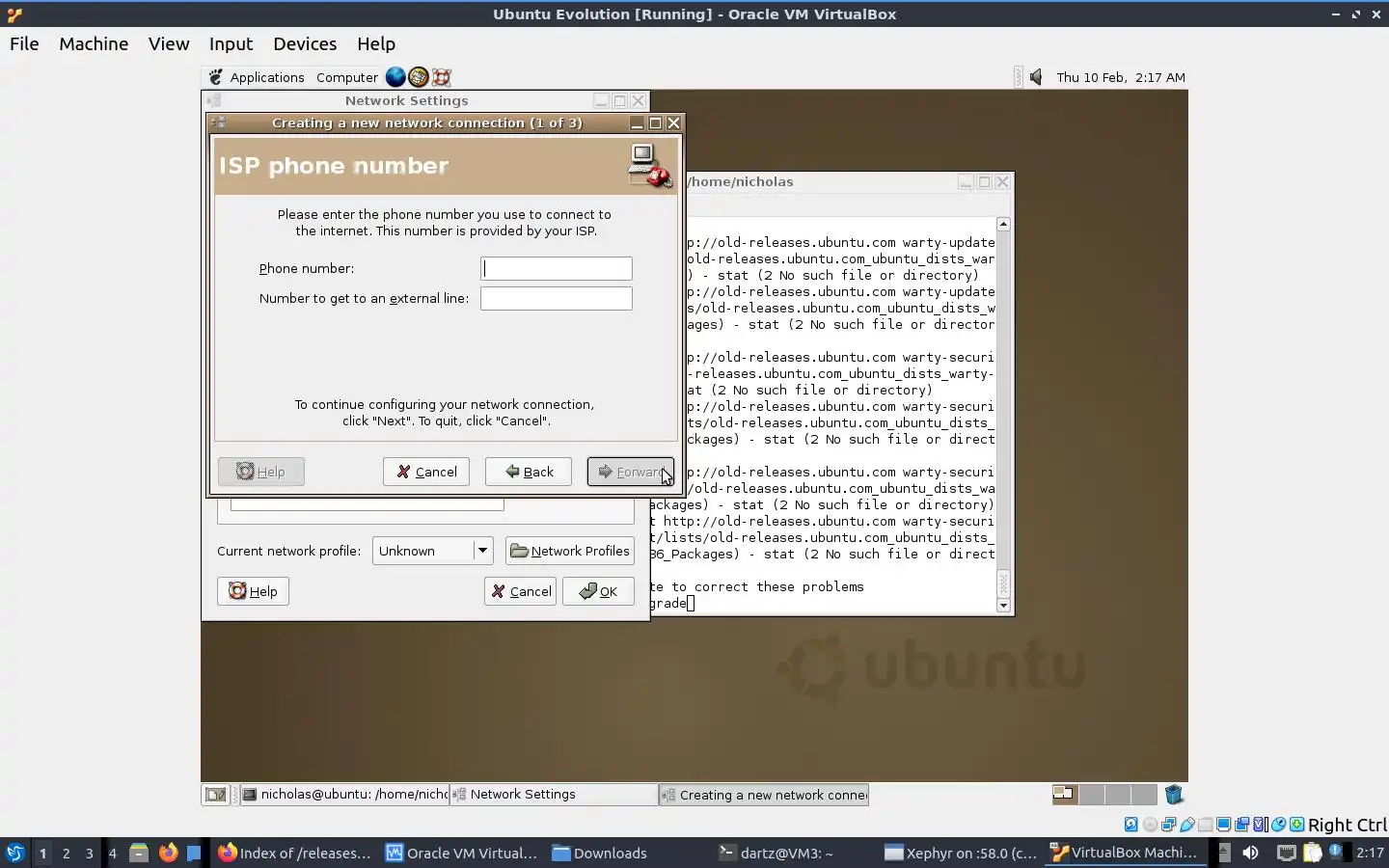Switch to Index of /releases Firefox window

pos(294,853)
